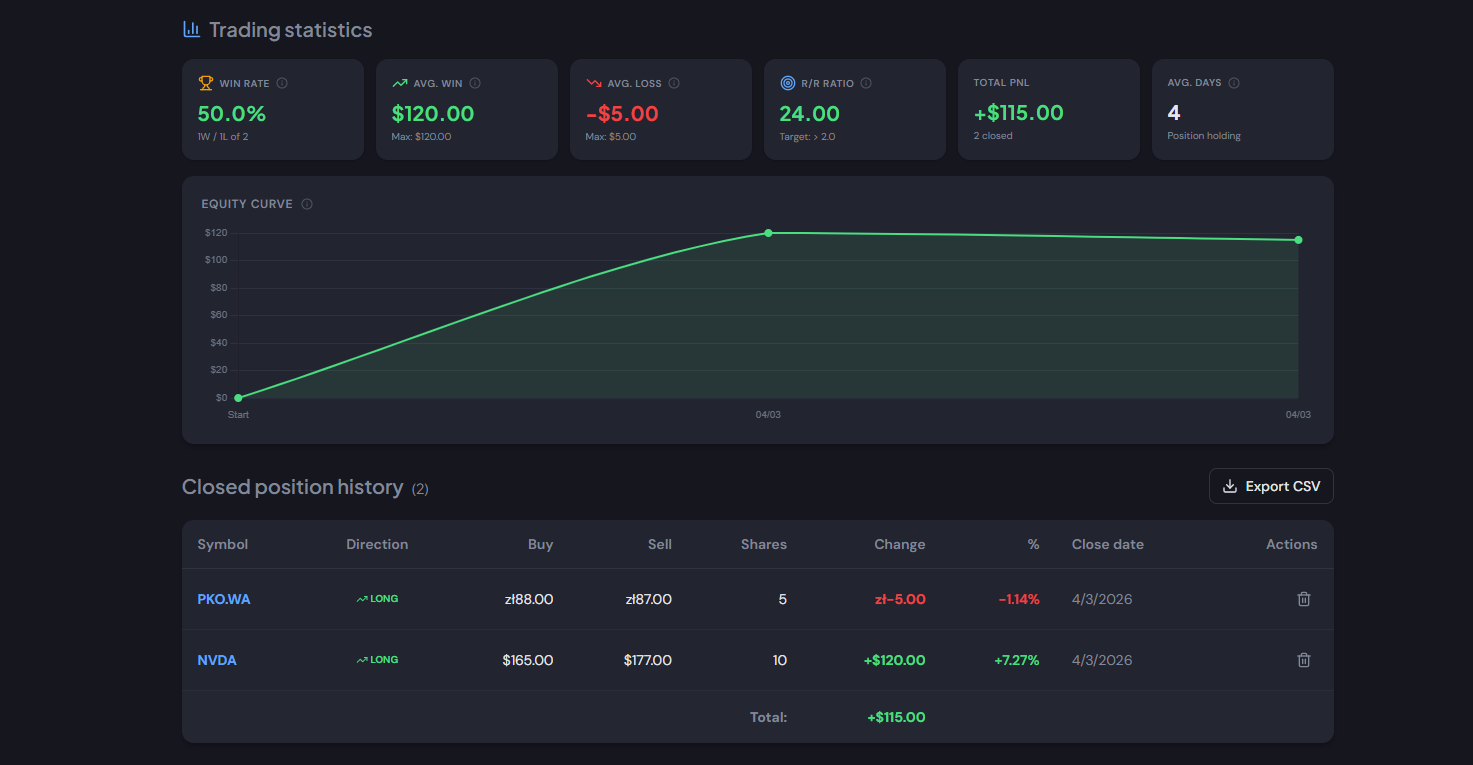Image resolution: width=1473 pixels, height=765 pixels.
Task: Click the bar chart icon beside Trading statistics
Action: point(190,29)
